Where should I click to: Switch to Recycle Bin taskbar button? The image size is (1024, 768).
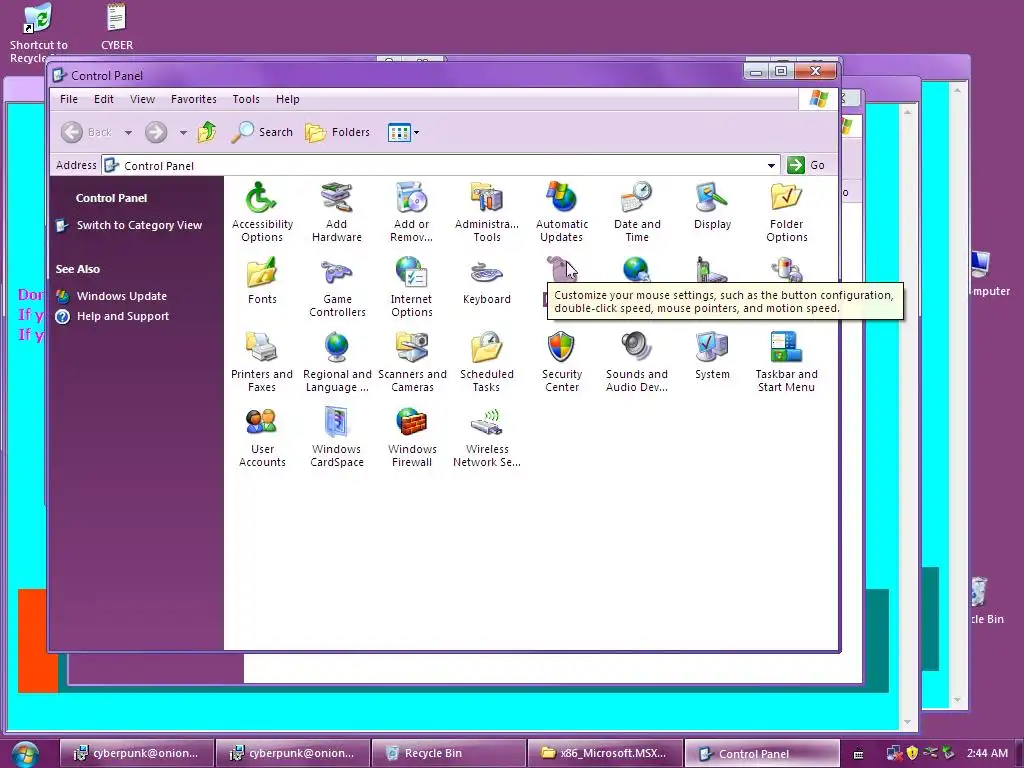tap(449, 753)
